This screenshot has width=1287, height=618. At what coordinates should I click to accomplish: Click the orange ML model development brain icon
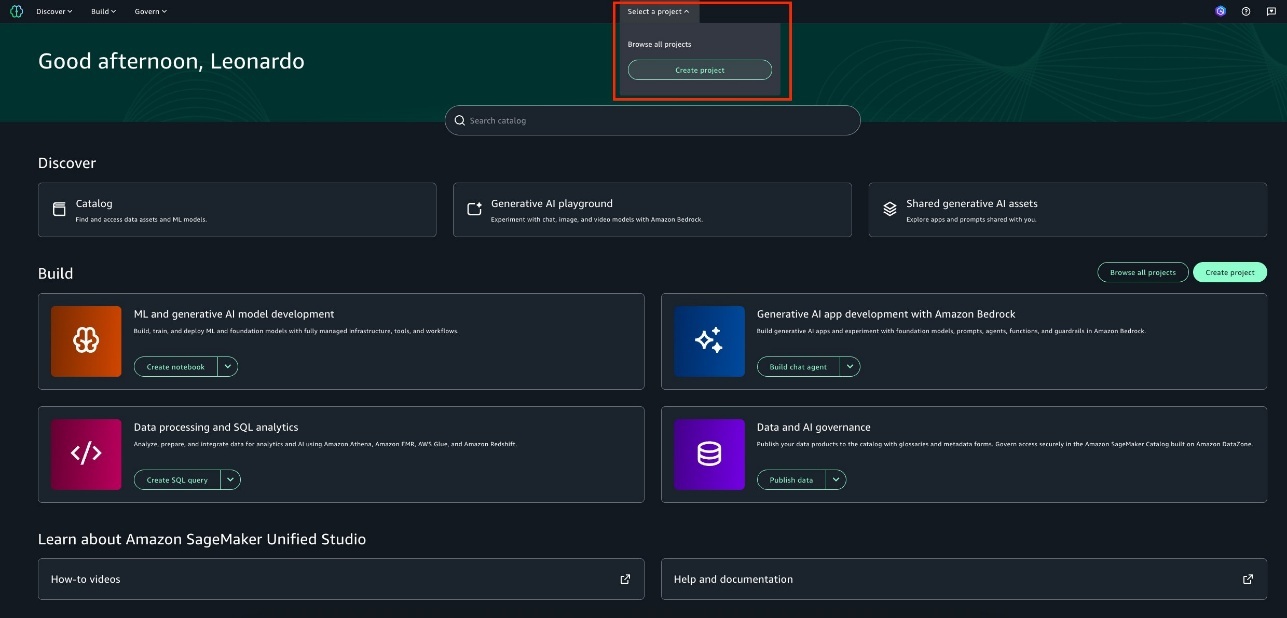(86, 341)
